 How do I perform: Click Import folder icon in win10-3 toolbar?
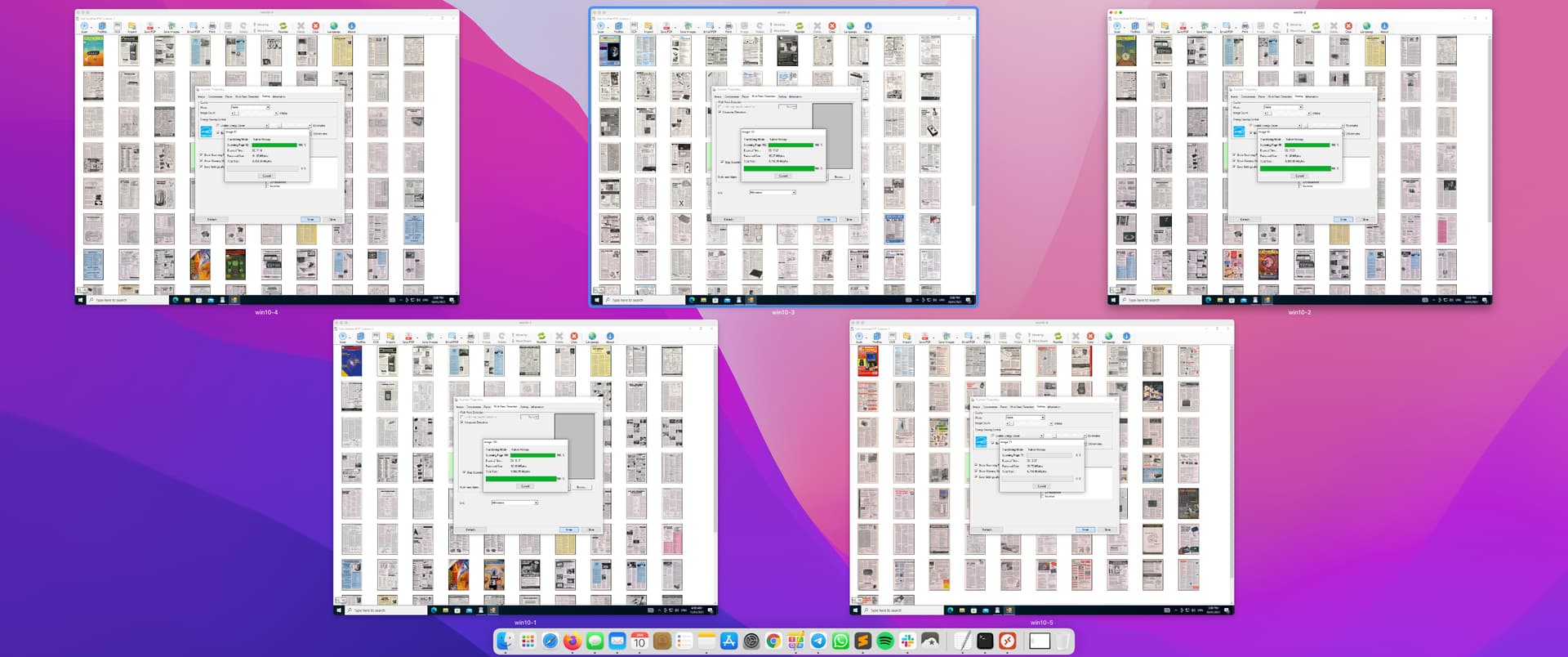pyautogui.click(x=648, y=25)
